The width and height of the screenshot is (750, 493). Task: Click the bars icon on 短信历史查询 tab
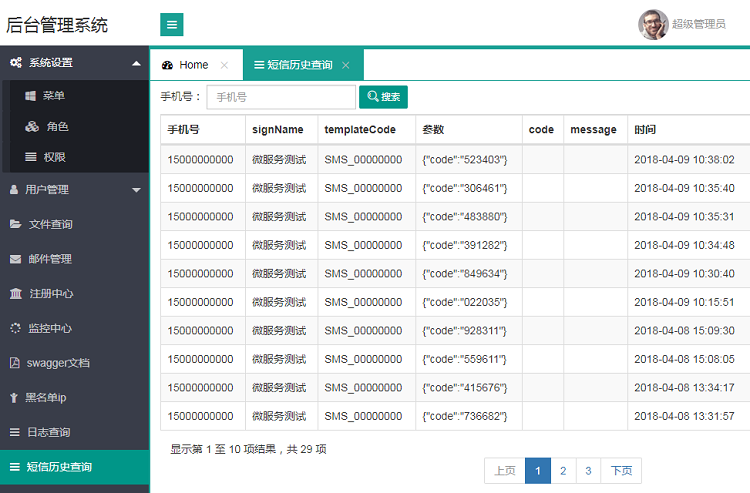[x=259, y=65]
